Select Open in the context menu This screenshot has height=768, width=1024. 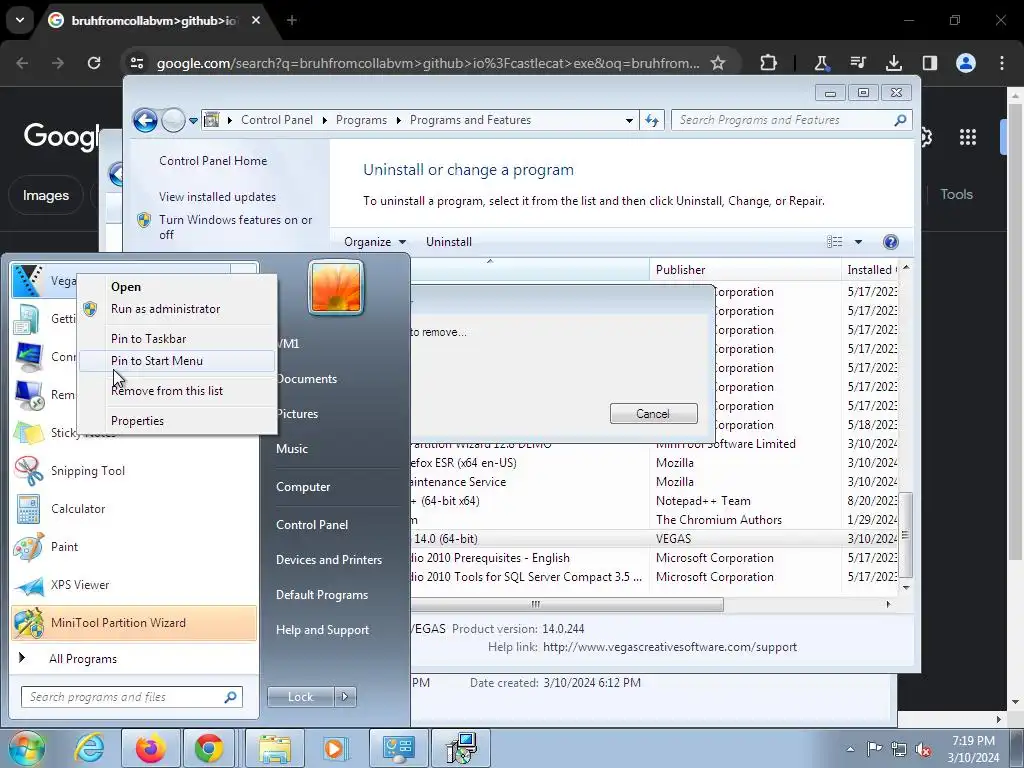(126, 287)
